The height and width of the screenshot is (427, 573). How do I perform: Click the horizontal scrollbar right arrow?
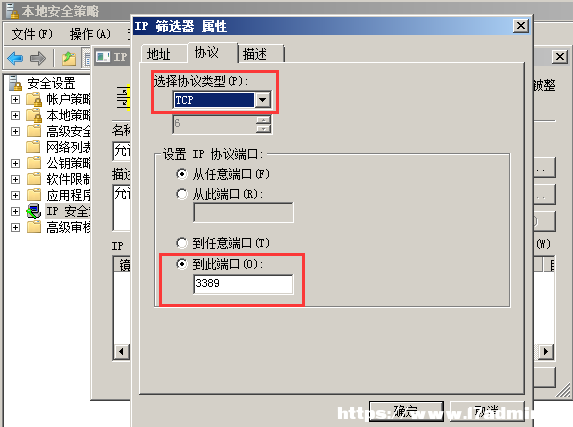tap(546, 352)
